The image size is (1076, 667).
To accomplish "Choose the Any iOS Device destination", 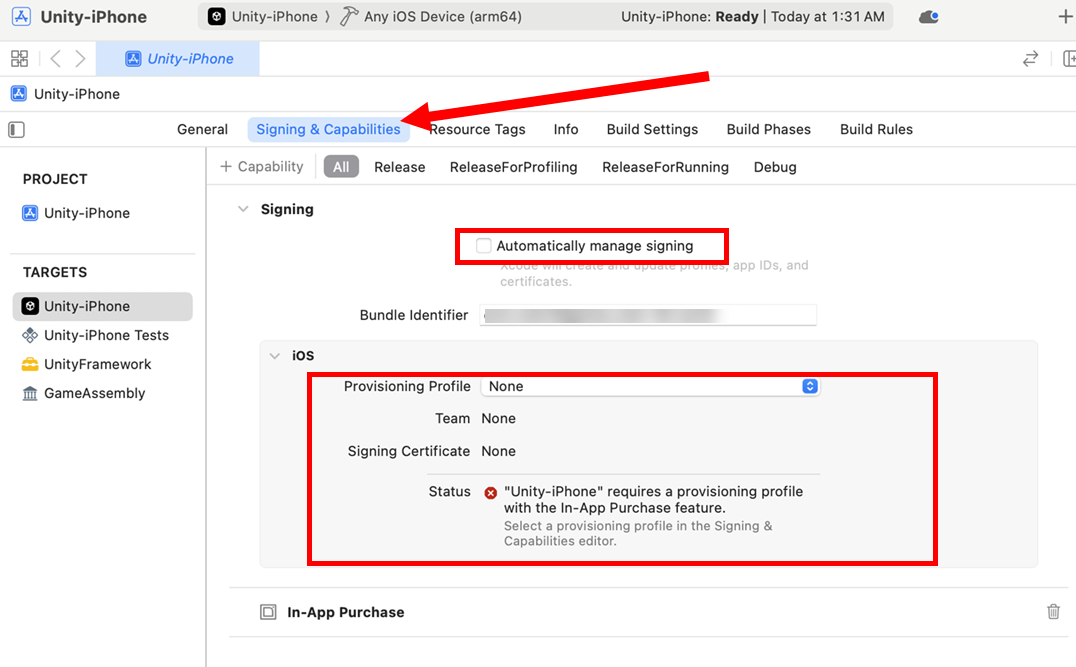I will 431,16.
